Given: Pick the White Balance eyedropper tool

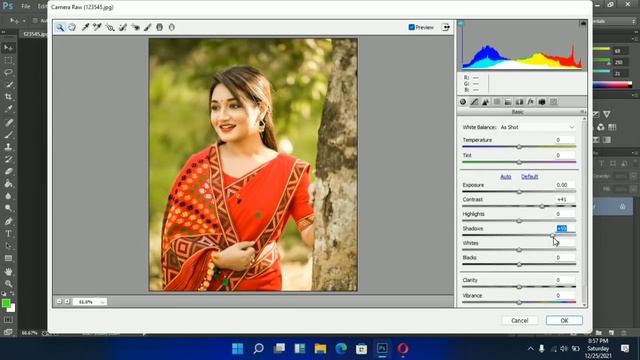Looking at the screenshot, I should 85,27.
